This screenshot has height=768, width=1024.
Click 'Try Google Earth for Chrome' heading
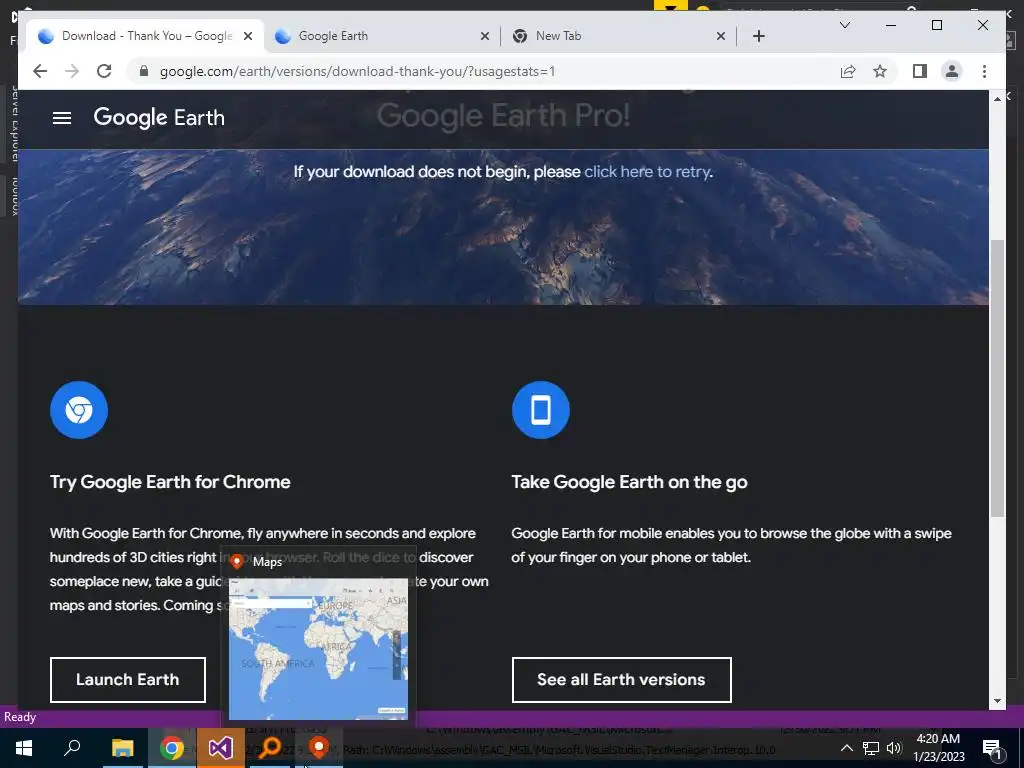pyautogui.click(x=170, y=482)
